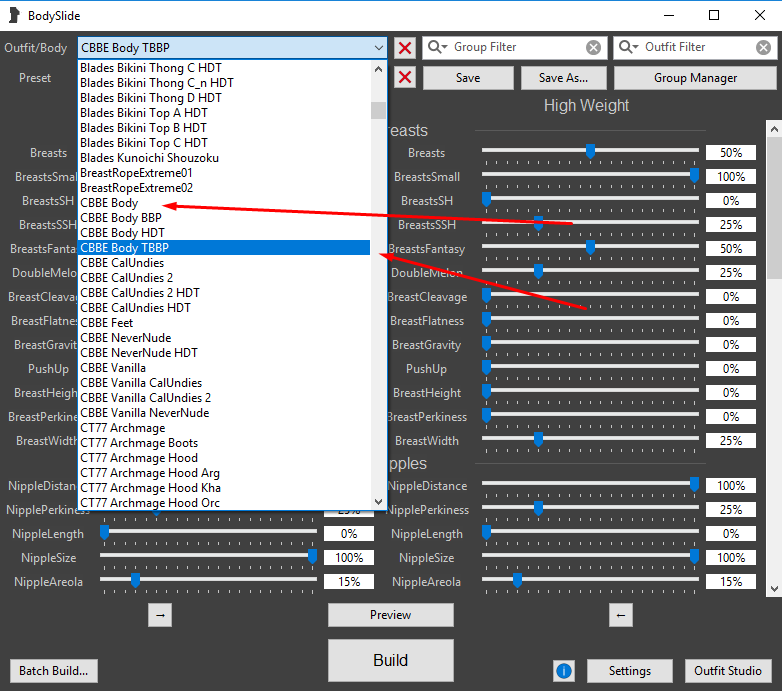Select CBBE Body from the list
This screenshot has width=782, height=691.
[110, 203]
